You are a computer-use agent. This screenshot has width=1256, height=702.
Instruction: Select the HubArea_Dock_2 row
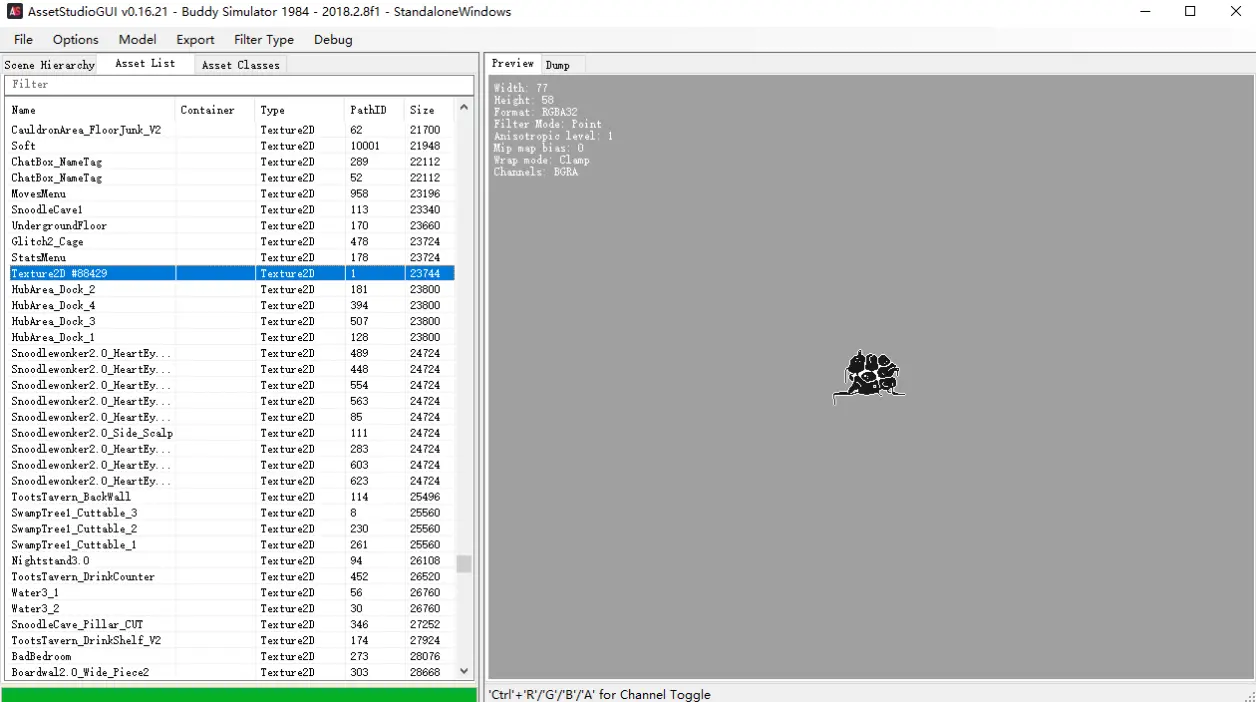[x=230, y=289]
